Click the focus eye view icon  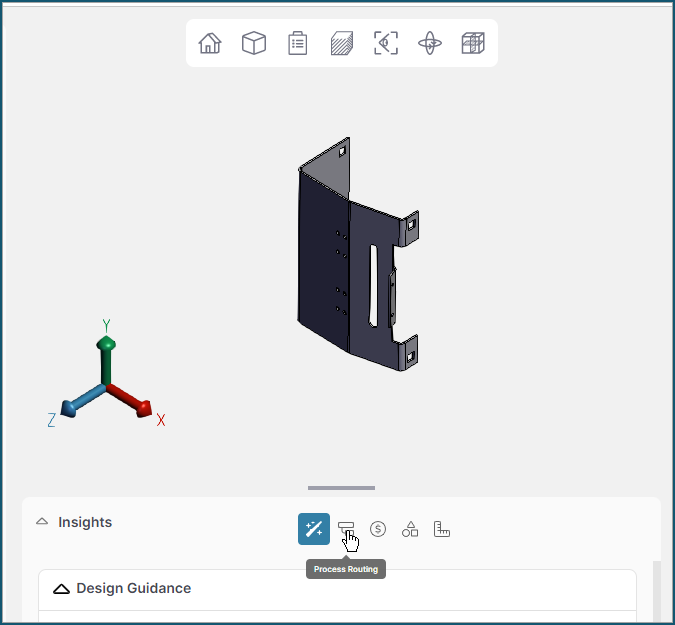pyautogui.click(x=386, y=43)
